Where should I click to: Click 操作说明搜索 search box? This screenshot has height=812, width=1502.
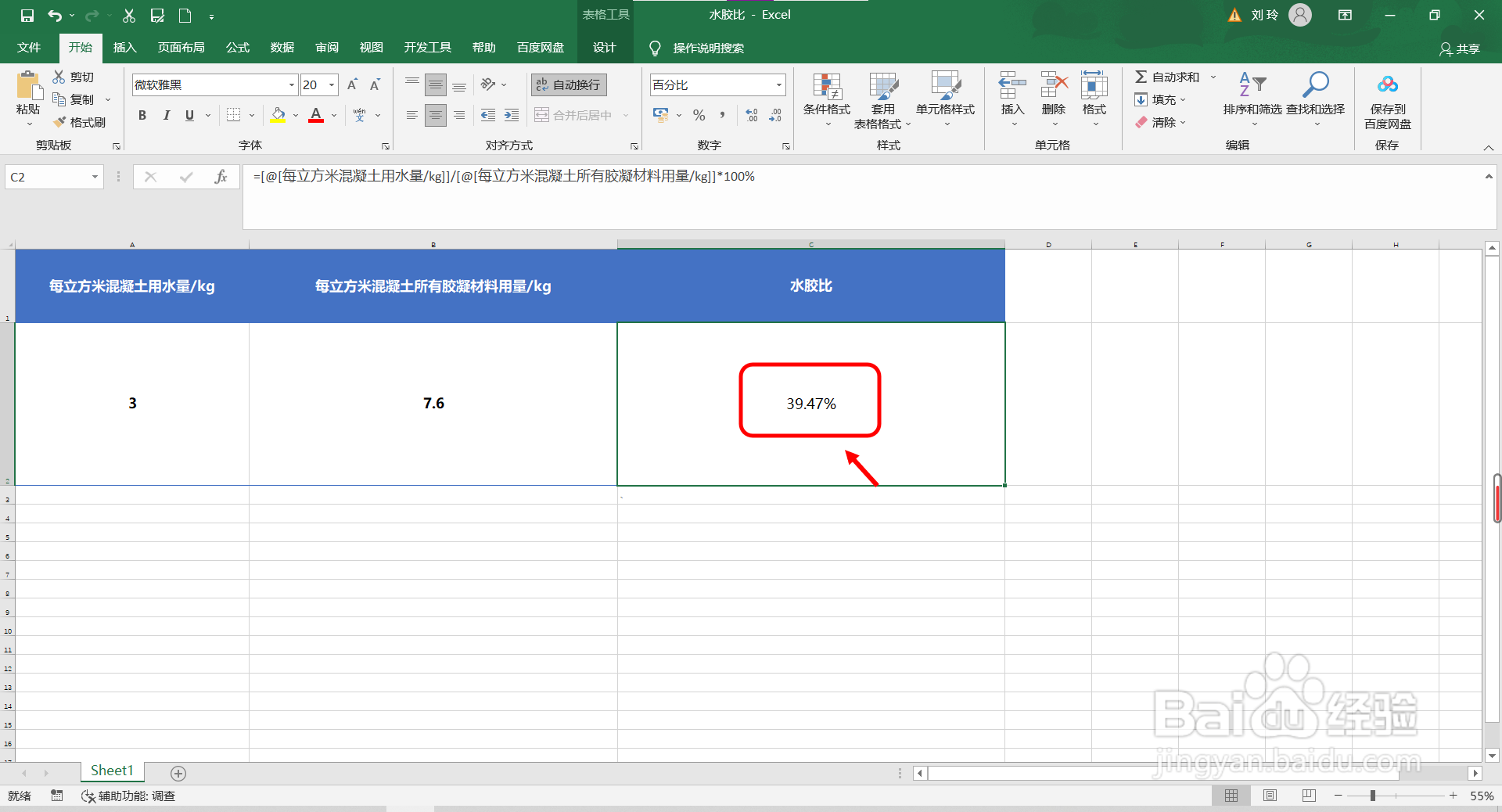click(708, 48)
